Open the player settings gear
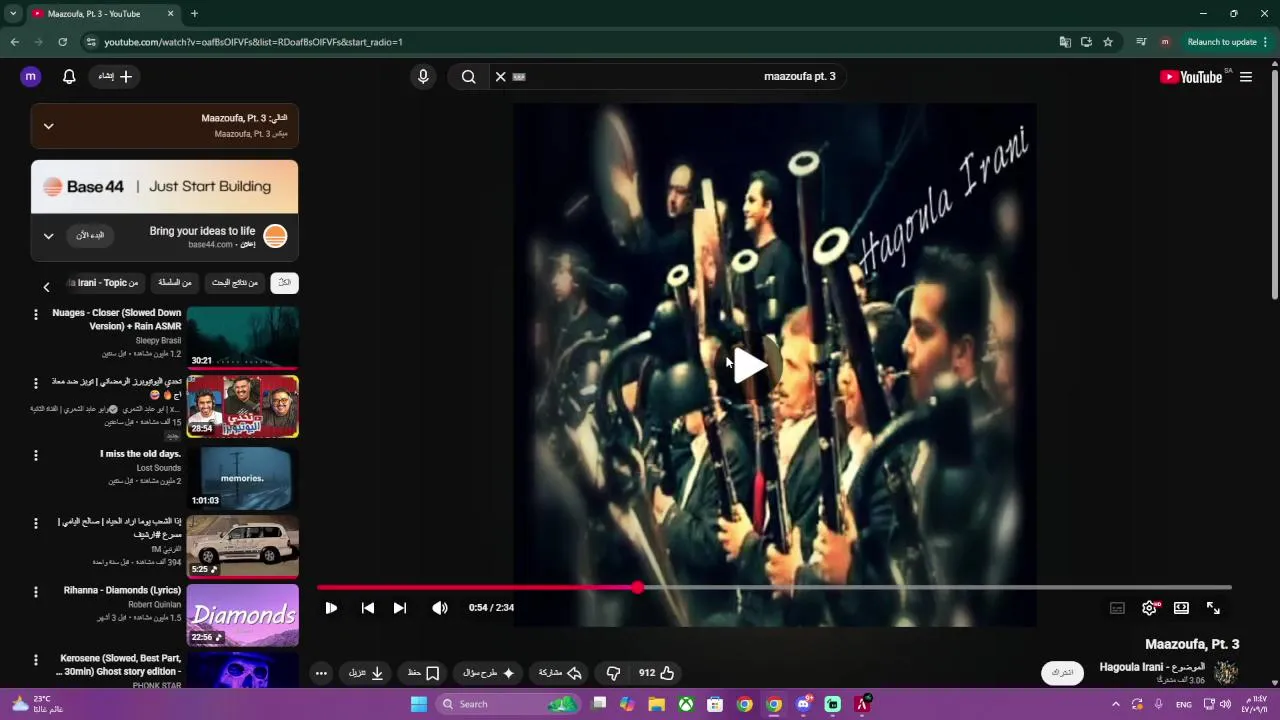1280x720 pixels. click(1150, 607)
